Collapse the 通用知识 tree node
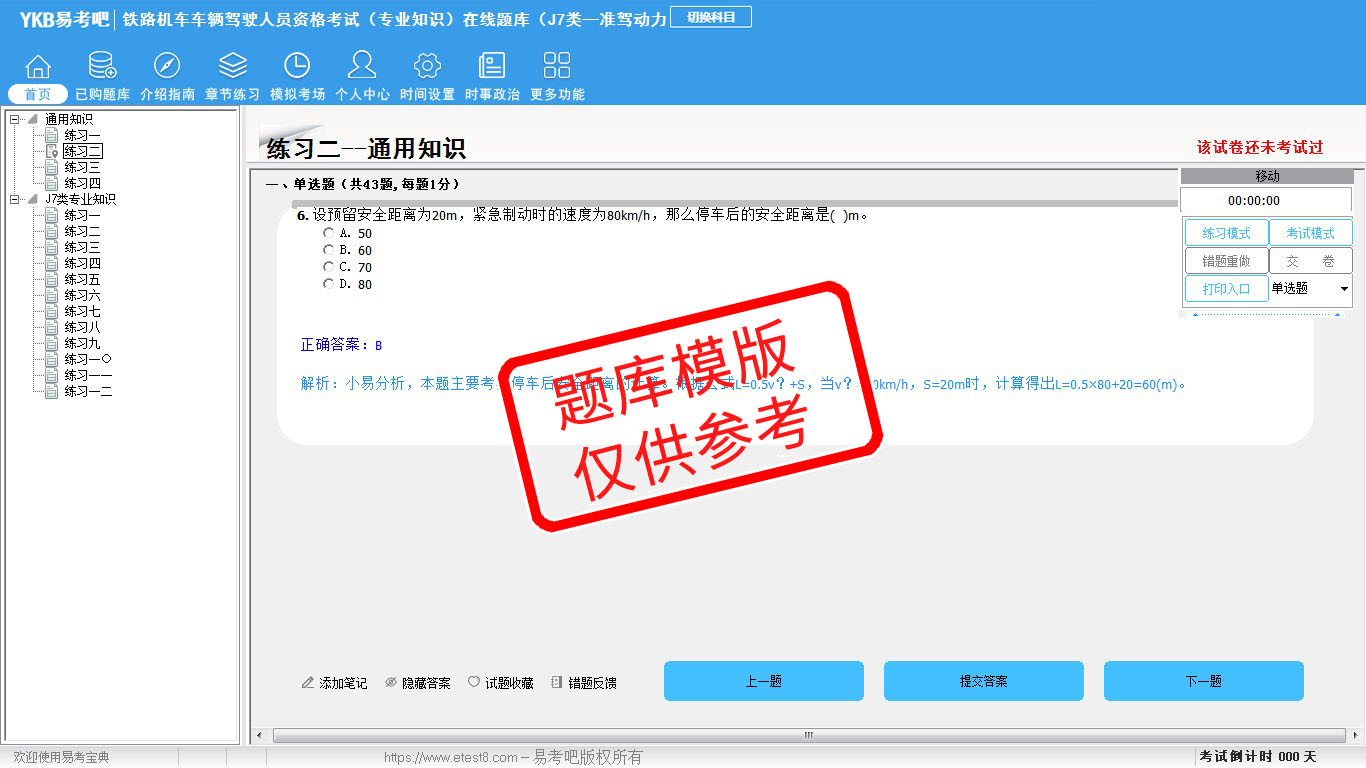The width and height of the screenshot is (1366, 768). coord(15,119)
